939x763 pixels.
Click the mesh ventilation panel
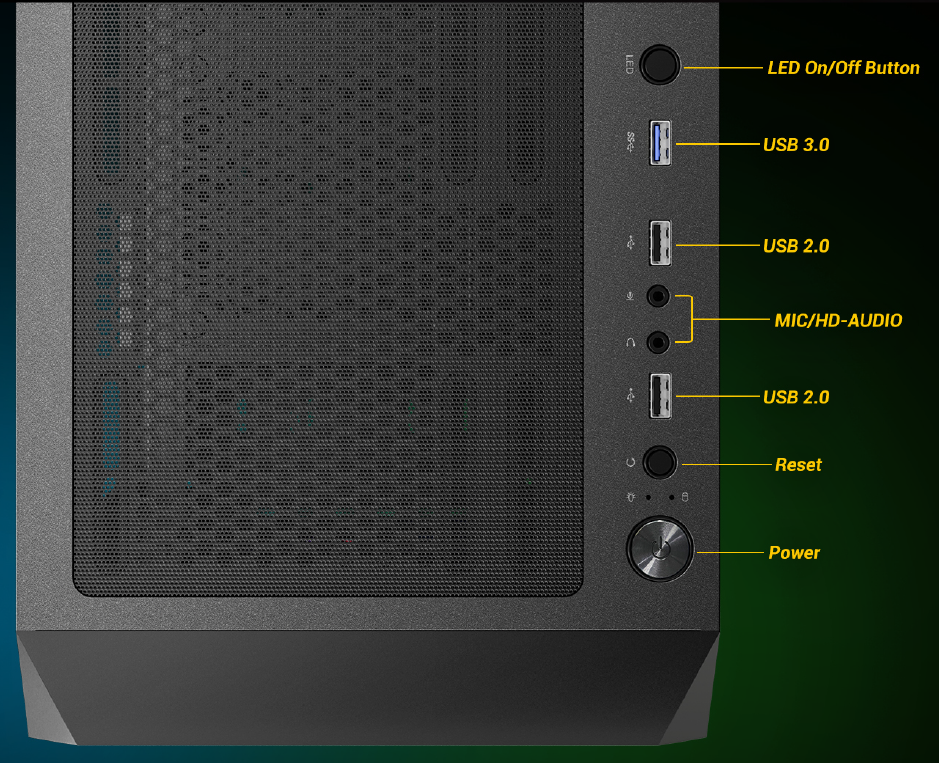(x=328, y=300)
